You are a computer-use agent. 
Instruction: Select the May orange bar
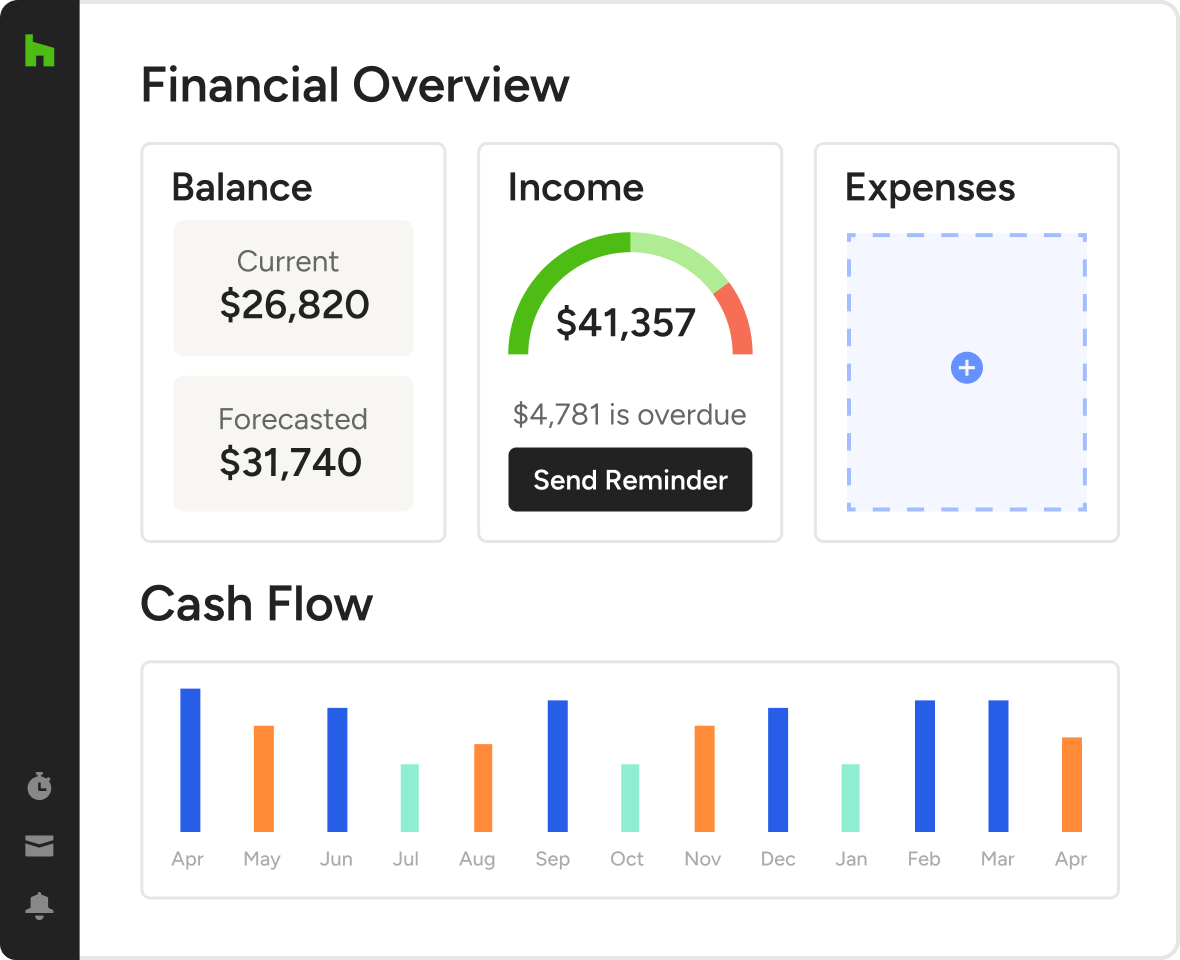pyautogui.click(x=263, y=778)
